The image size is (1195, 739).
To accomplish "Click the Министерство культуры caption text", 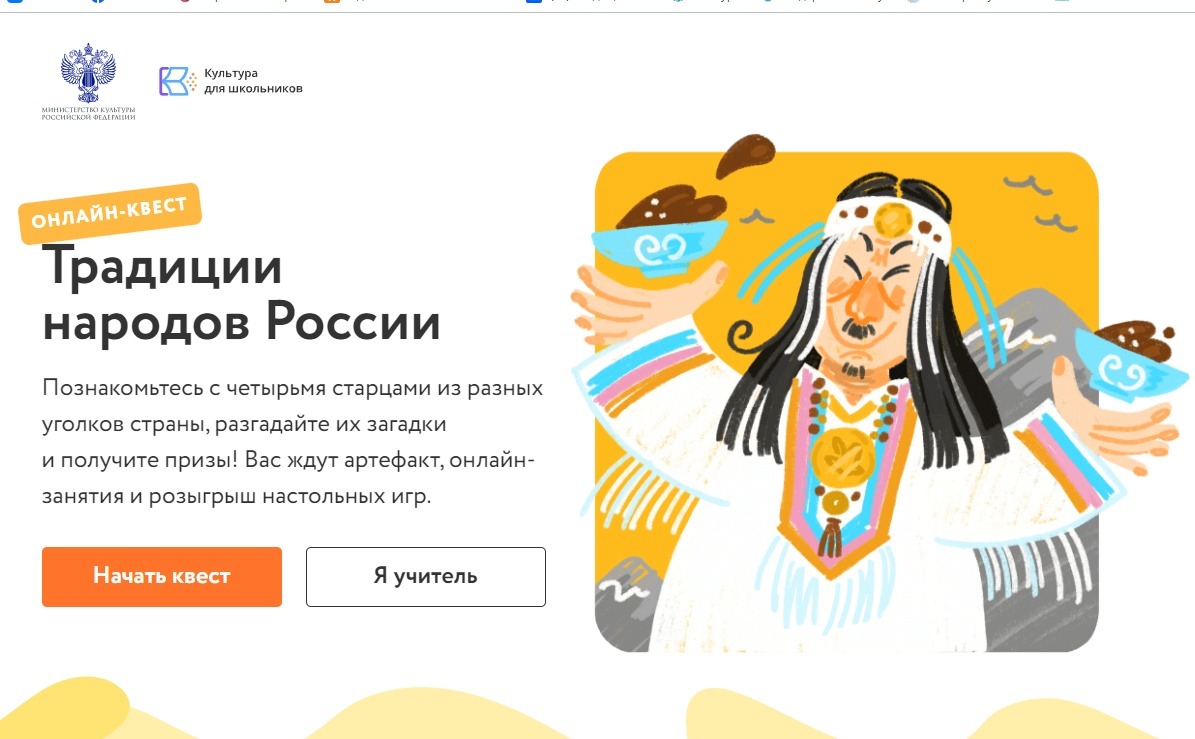I will coord(88,114).
